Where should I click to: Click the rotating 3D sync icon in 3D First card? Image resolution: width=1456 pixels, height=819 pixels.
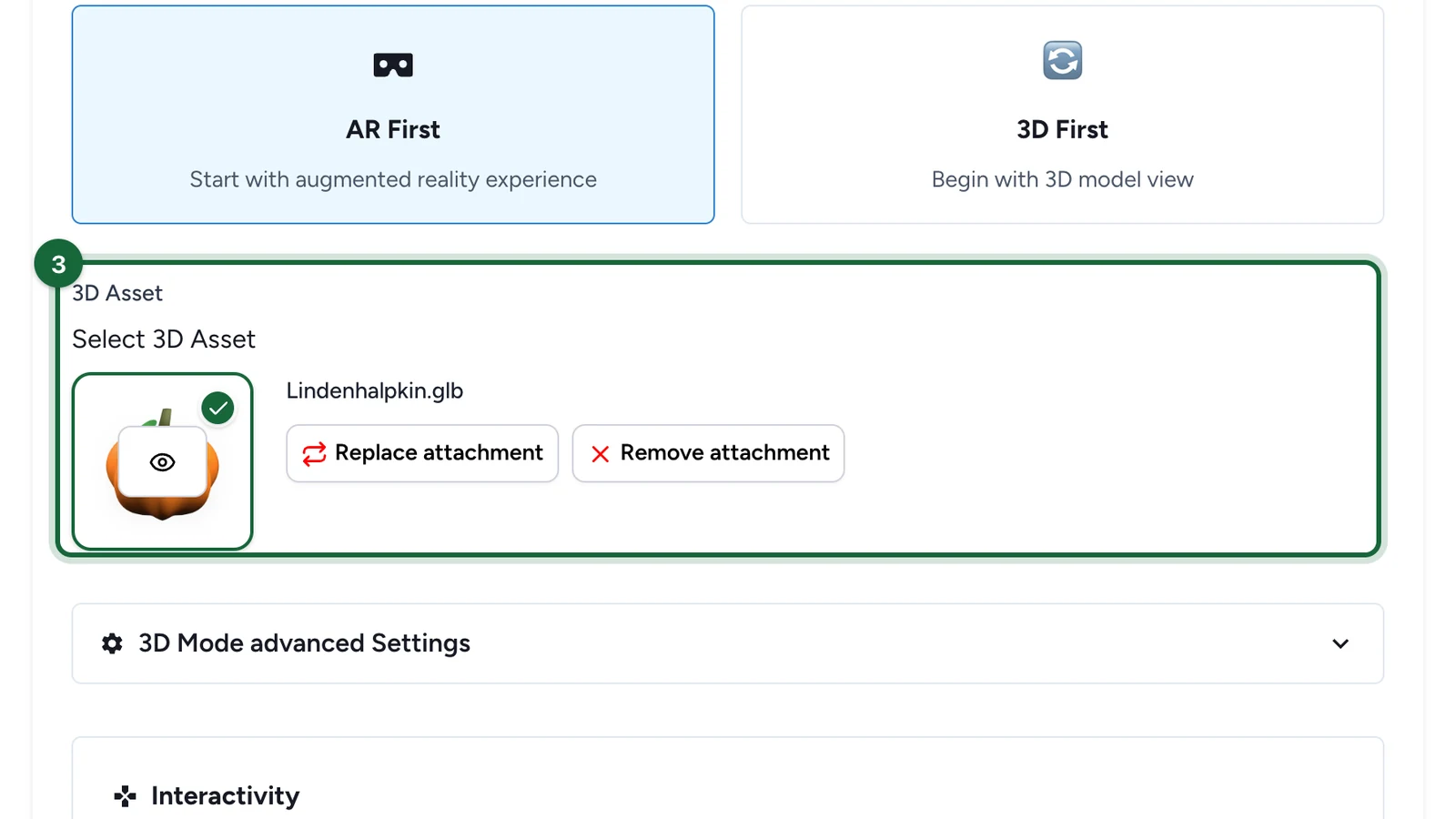coord(1062,61)
